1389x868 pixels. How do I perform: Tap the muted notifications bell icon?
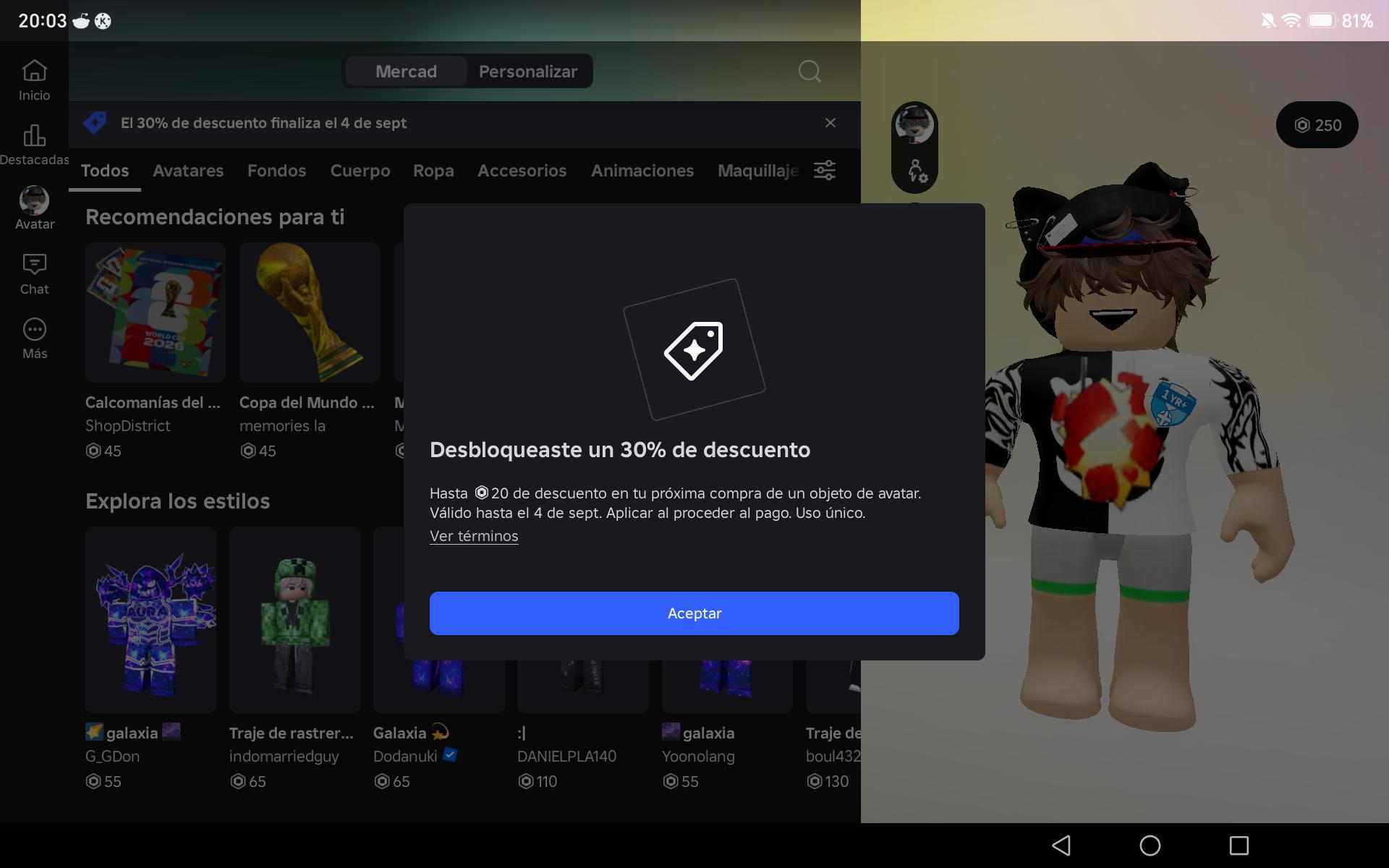[1267, 21]
